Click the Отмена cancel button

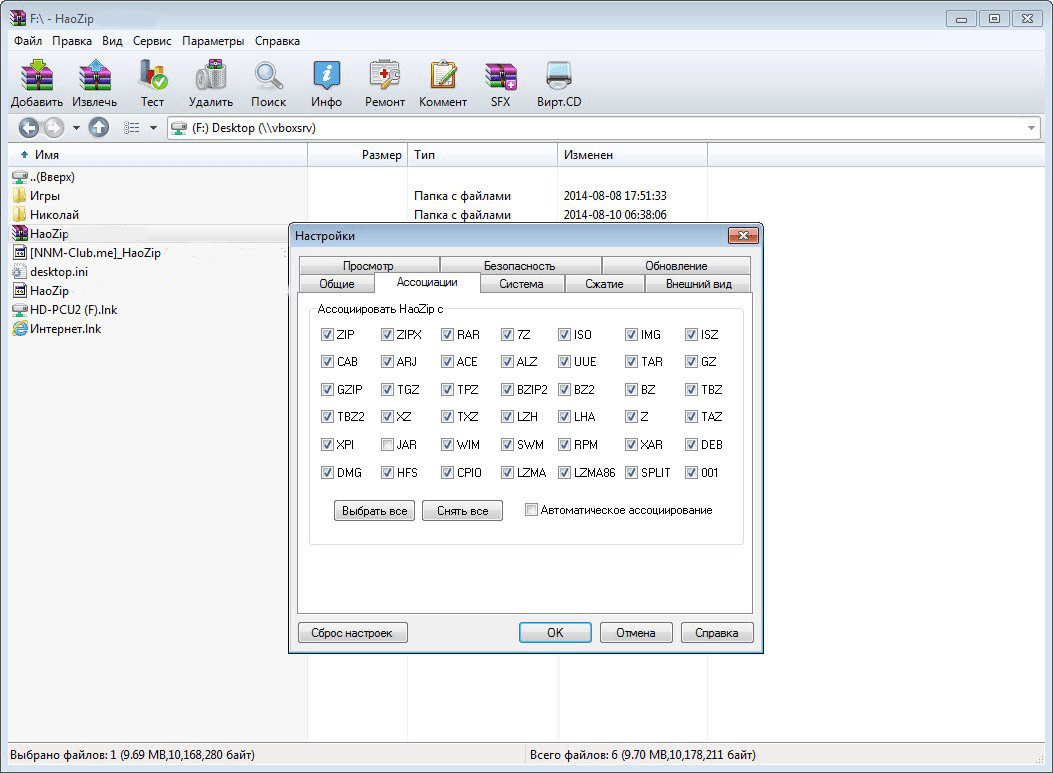636,633
